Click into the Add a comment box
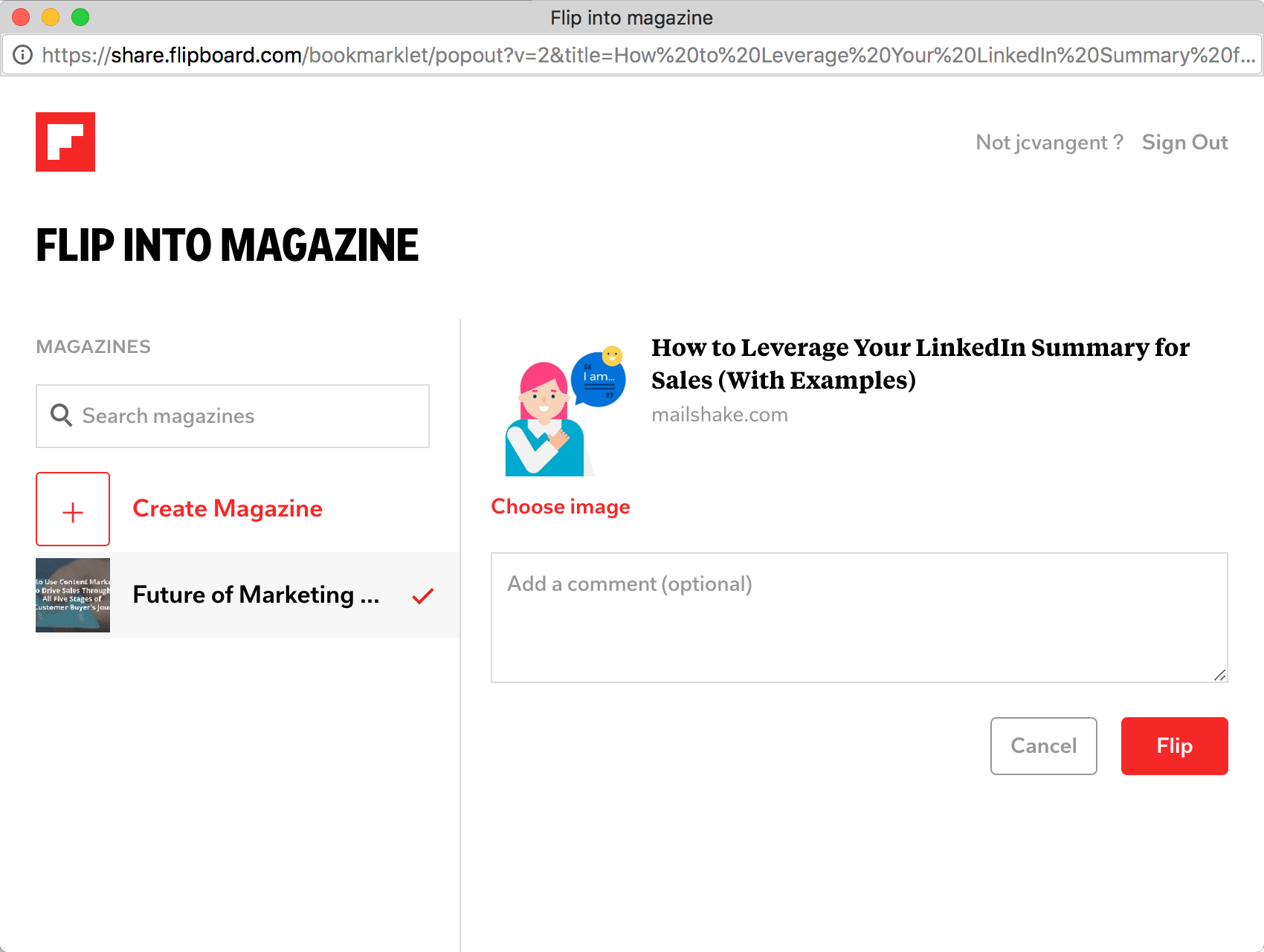 tap(860, 618)
